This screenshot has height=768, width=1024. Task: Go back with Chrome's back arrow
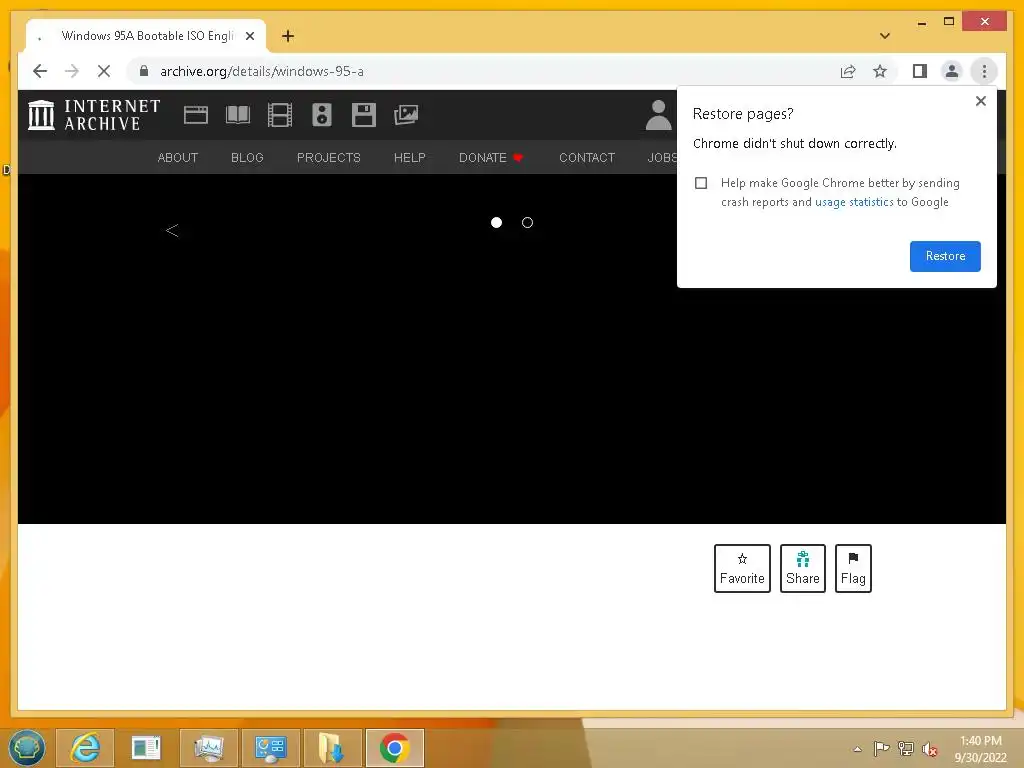click(40, 71)
